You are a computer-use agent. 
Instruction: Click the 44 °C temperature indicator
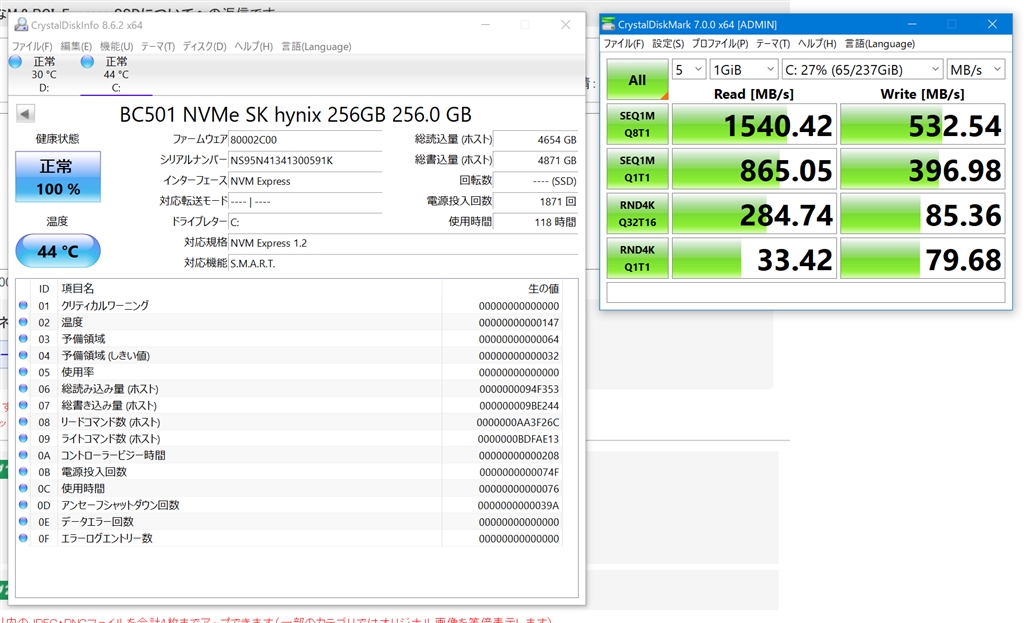(x=58, y=251)
